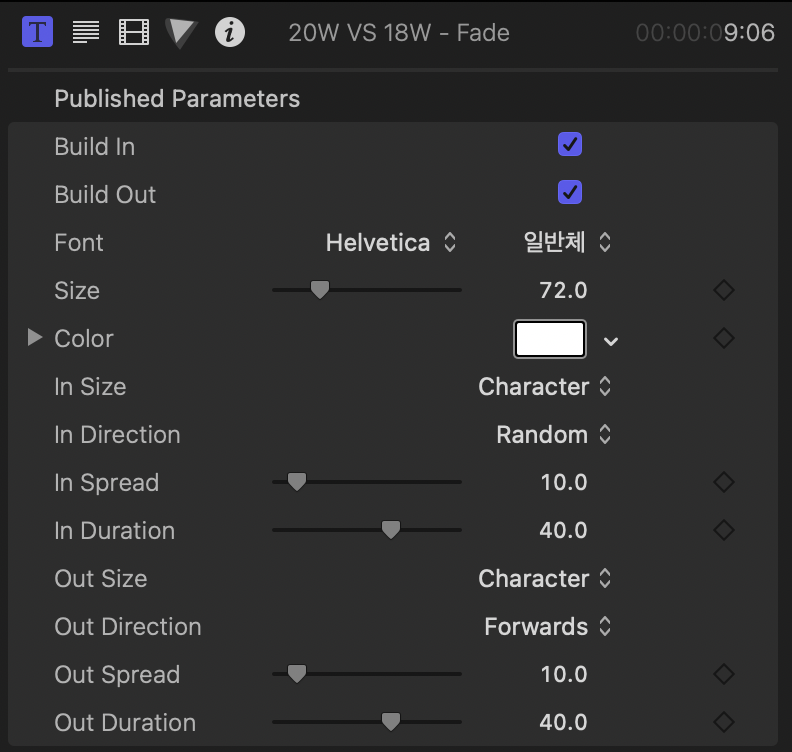The image size is (792, 752).
Task: Click the Size value field 72.0
Action: click(563, 291)
